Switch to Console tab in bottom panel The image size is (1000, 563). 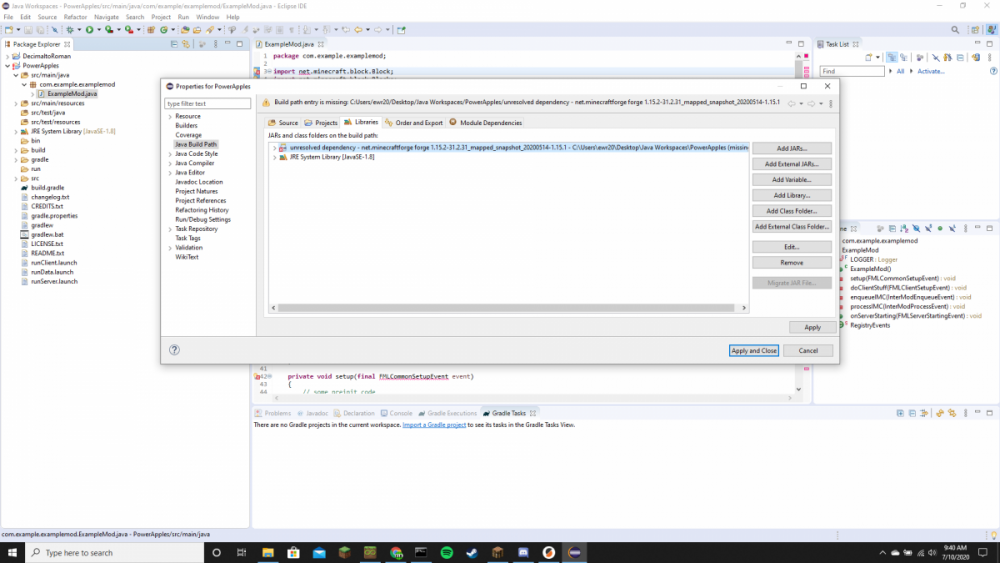coord(396,413)
